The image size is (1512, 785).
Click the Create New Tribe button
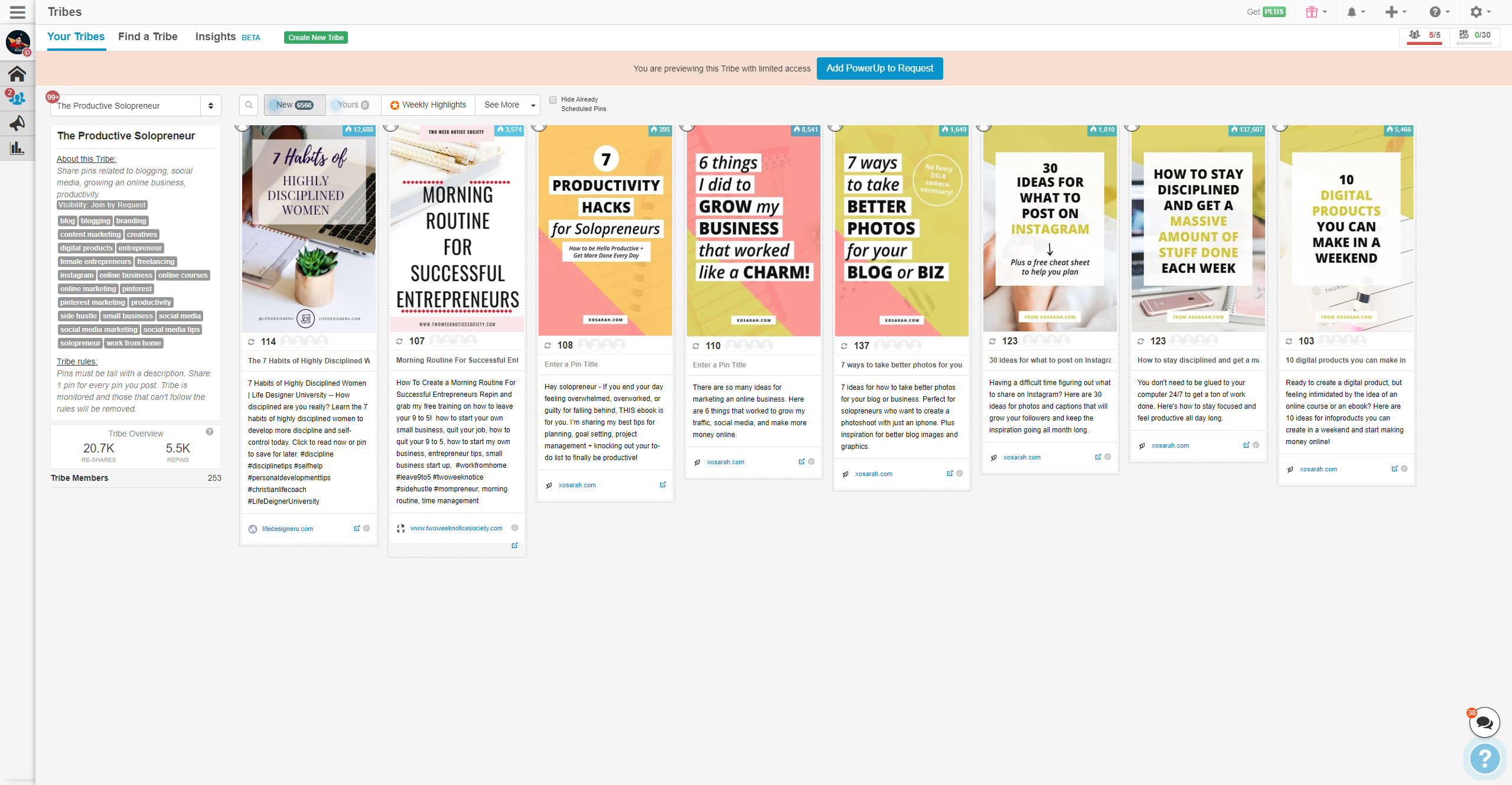pos(316,38)
